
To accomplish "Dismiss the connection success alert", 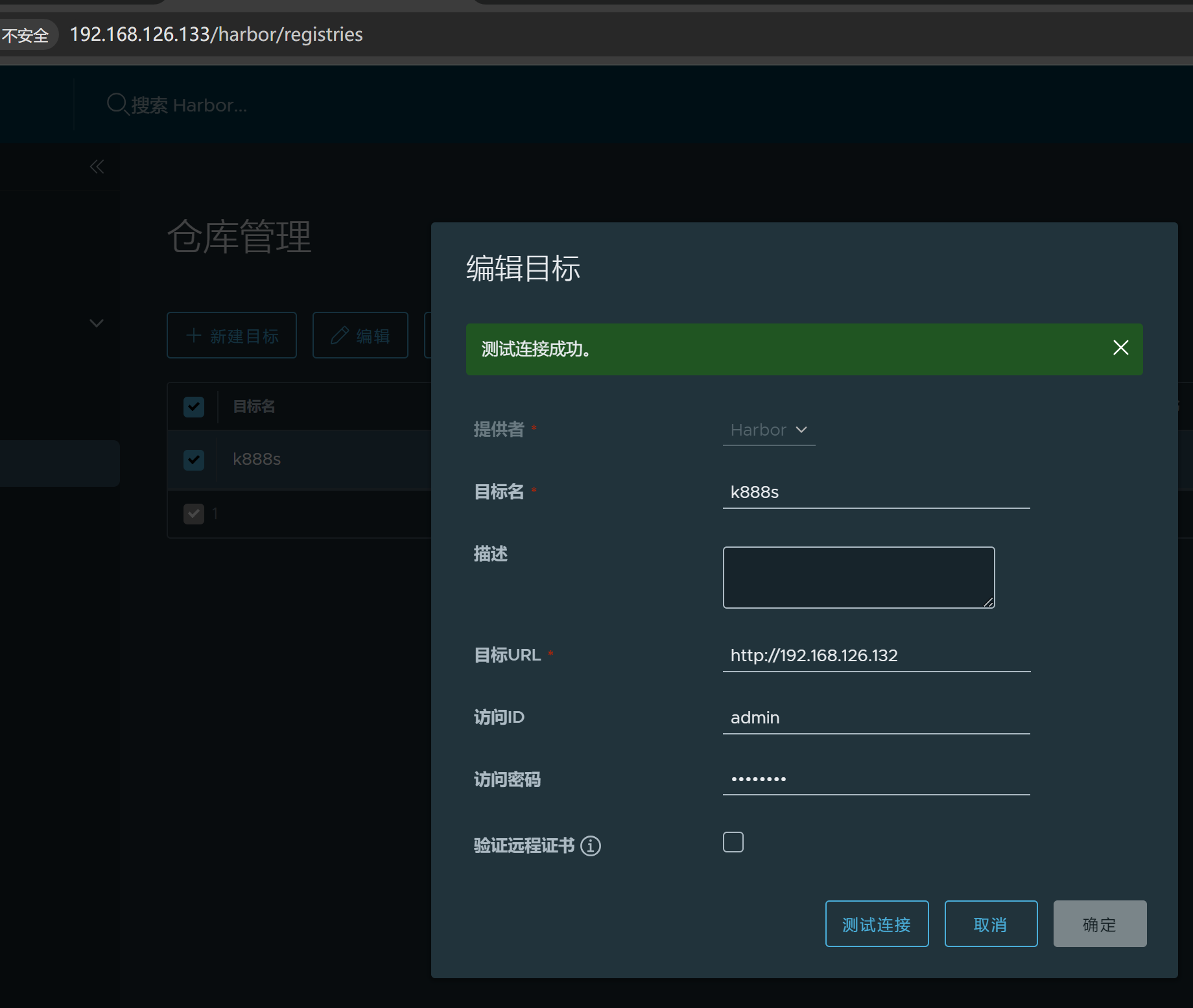I will pyautogui.click(x=1120, y=348).
